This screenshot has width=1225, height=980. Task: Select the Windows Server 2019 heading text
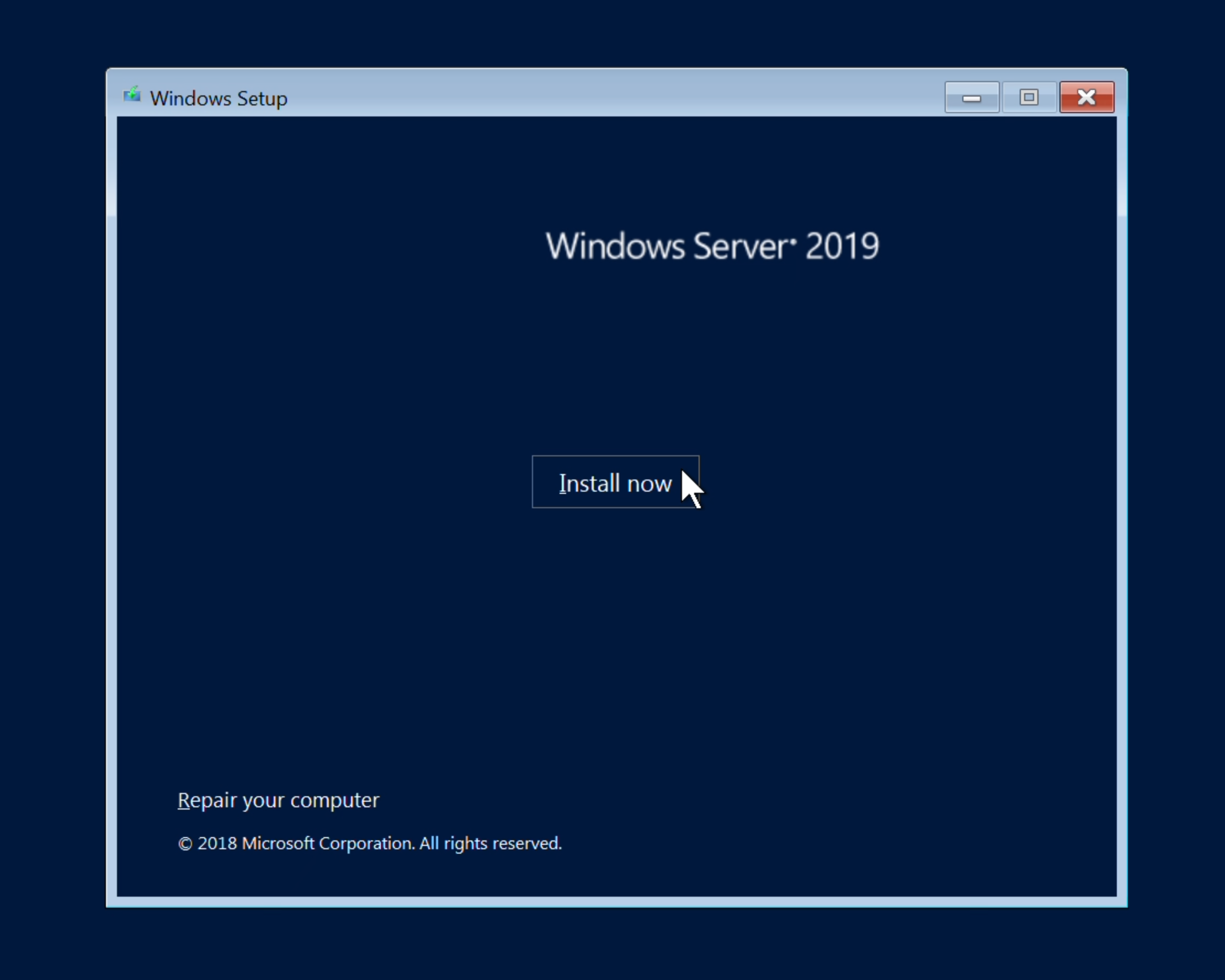(712, 246)
